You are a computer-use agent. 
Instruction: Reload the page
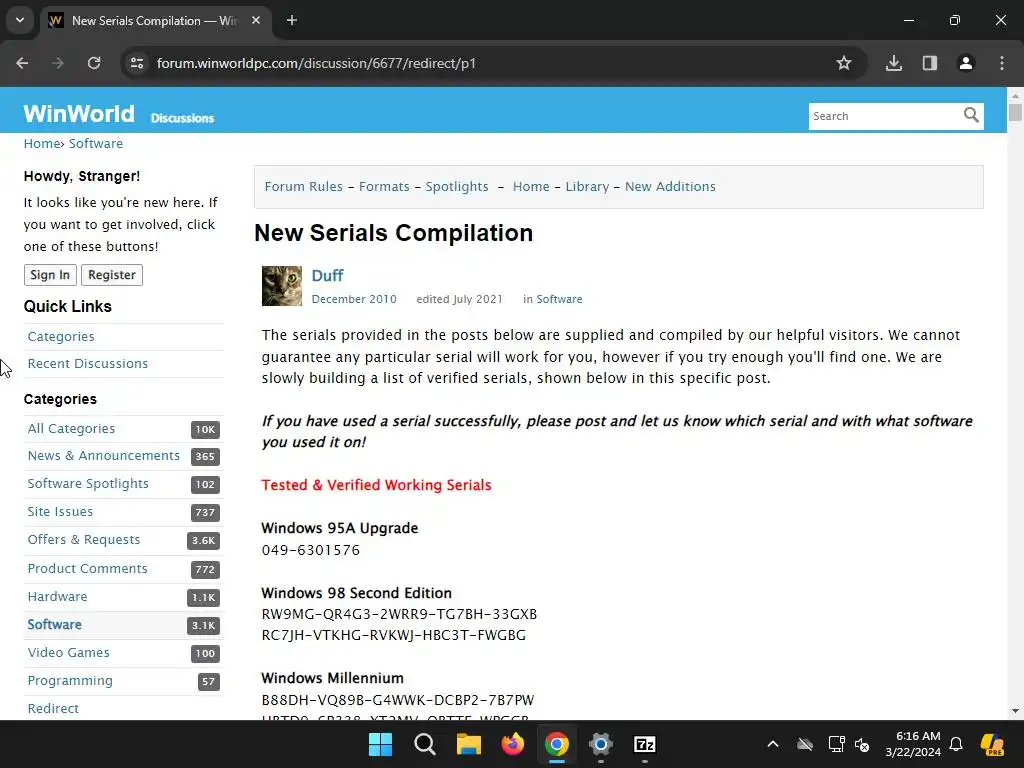point(94,63)
